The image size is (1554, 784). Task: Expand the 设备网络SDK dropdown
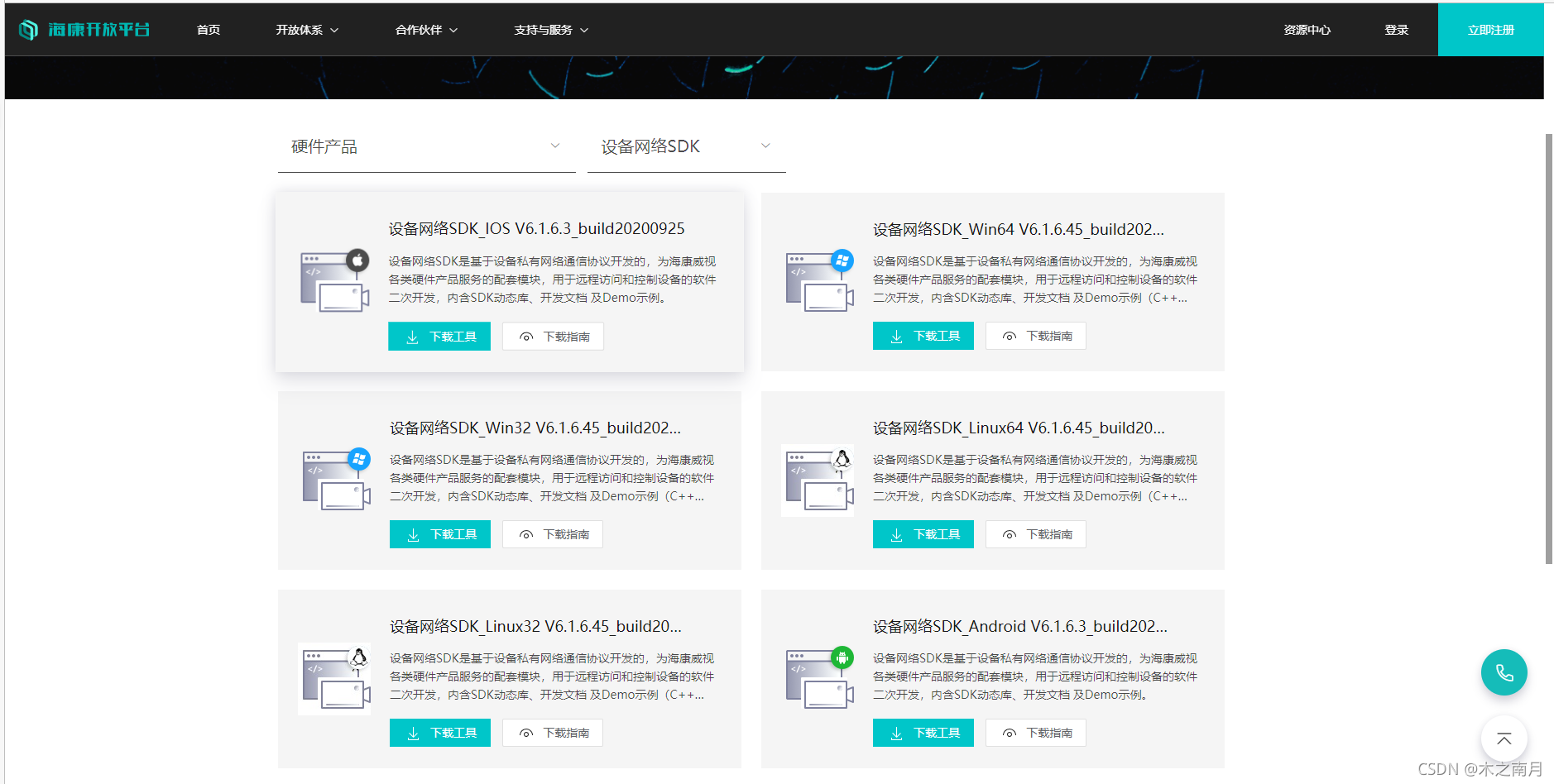coord(686,147)
